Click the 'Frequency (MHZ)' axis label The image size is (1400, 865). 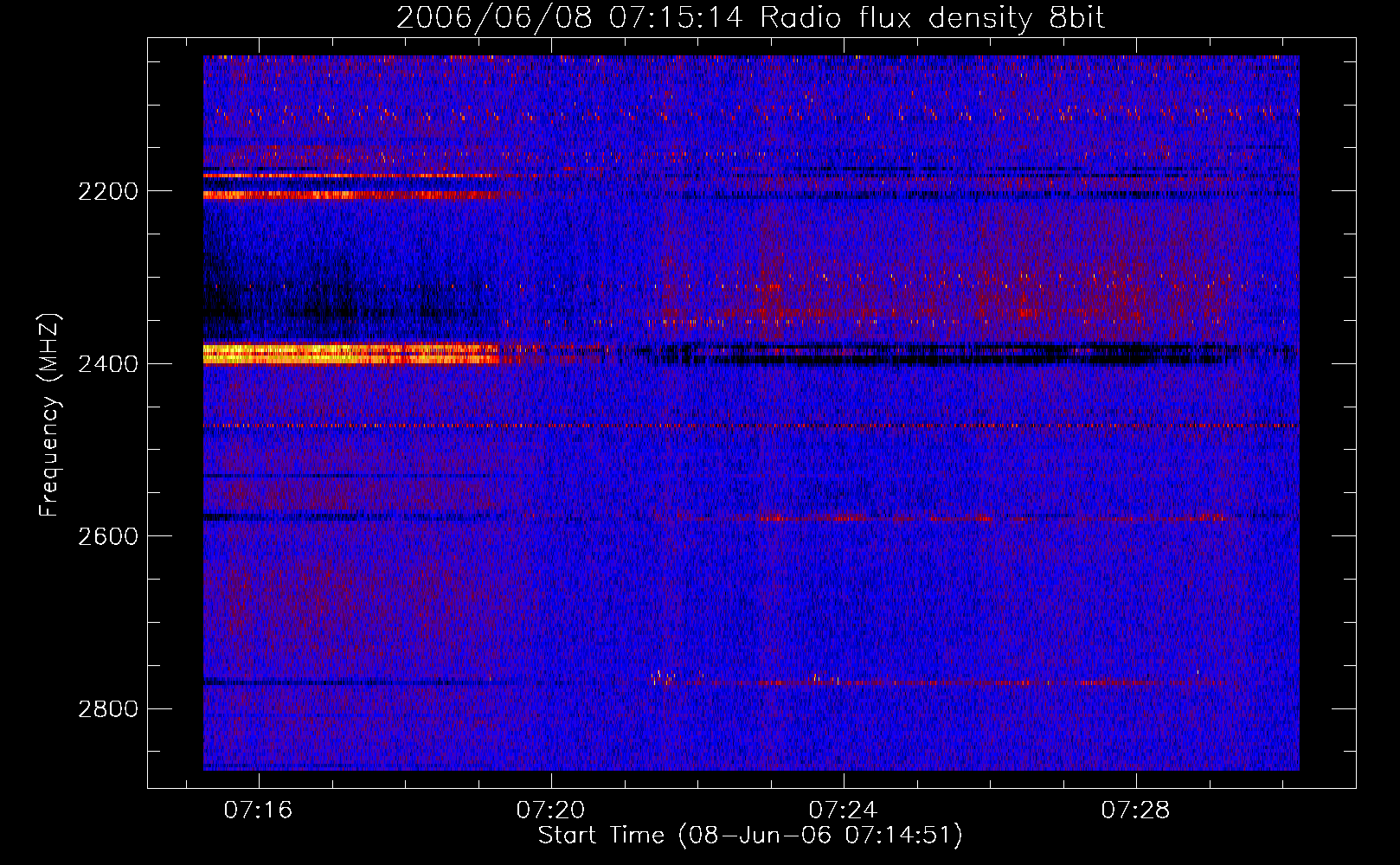click(49, 416)
